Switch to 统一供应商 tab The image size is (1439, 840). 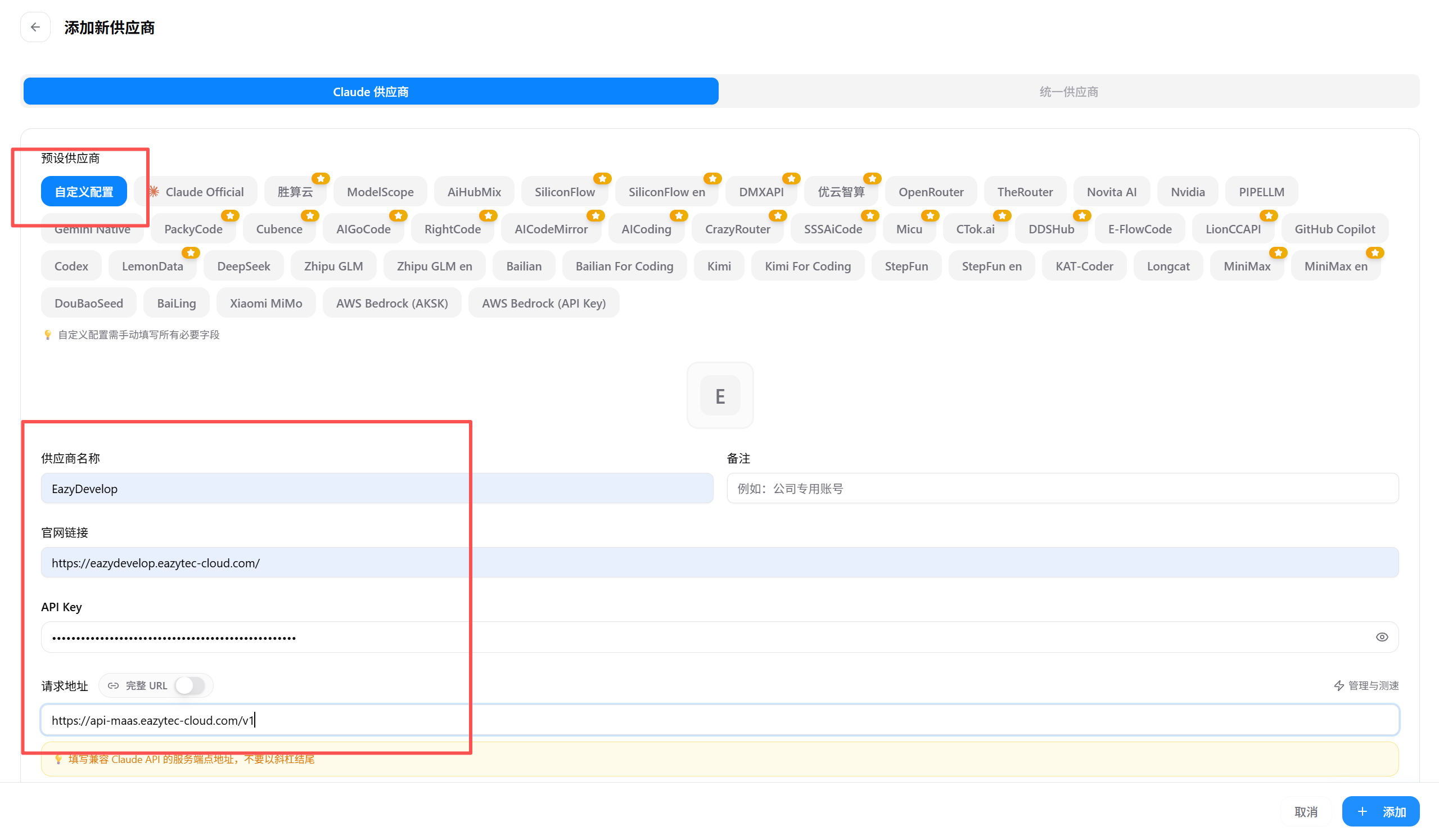coord(1068,92)
